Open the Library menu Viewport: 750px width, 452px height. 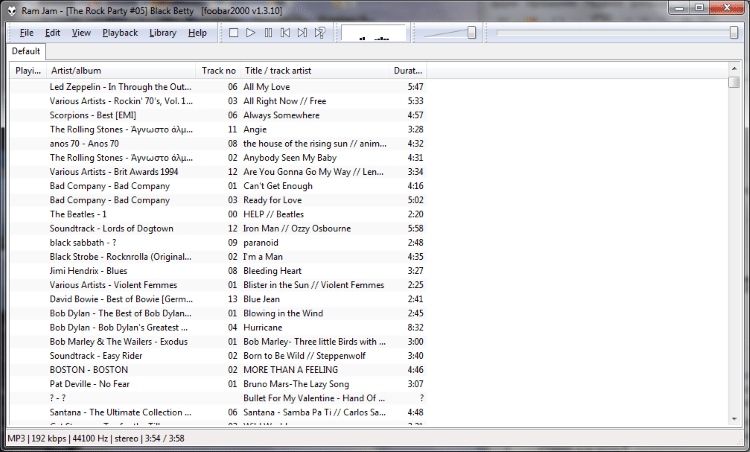[163, 33]
